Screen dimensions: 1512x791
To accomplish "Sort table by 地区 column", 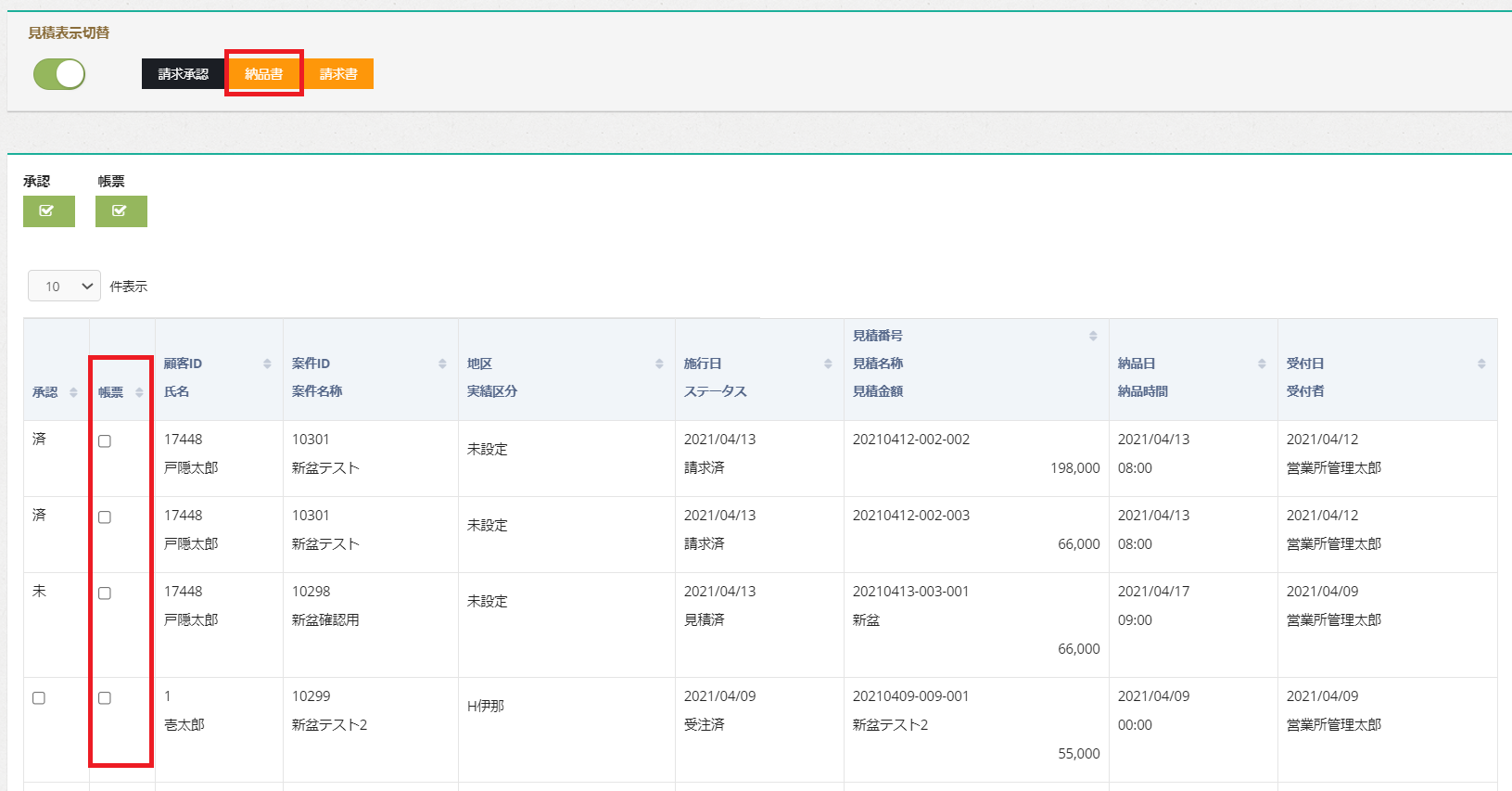I will click(x=659, y=364).
